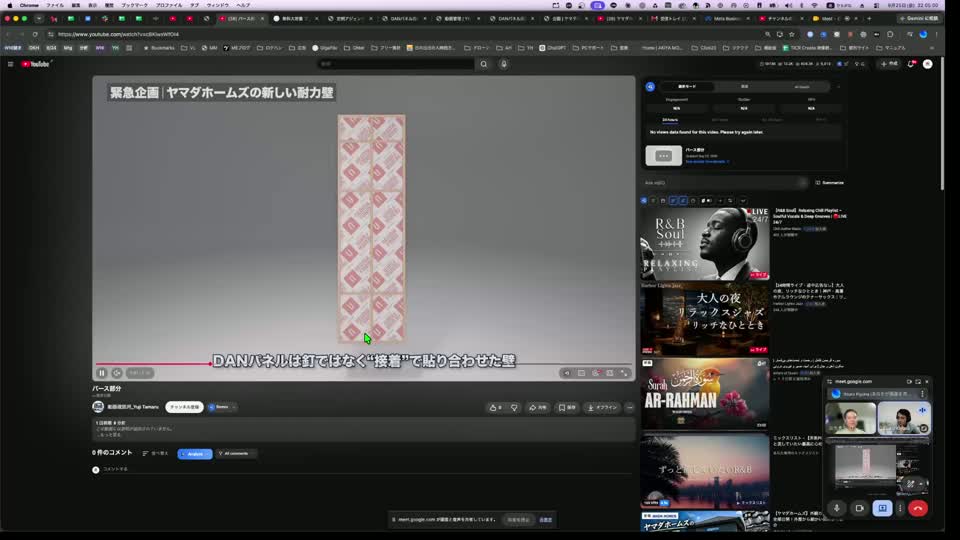Open the ウィンドウ menu in menu bar

click(x=217, y=5)
